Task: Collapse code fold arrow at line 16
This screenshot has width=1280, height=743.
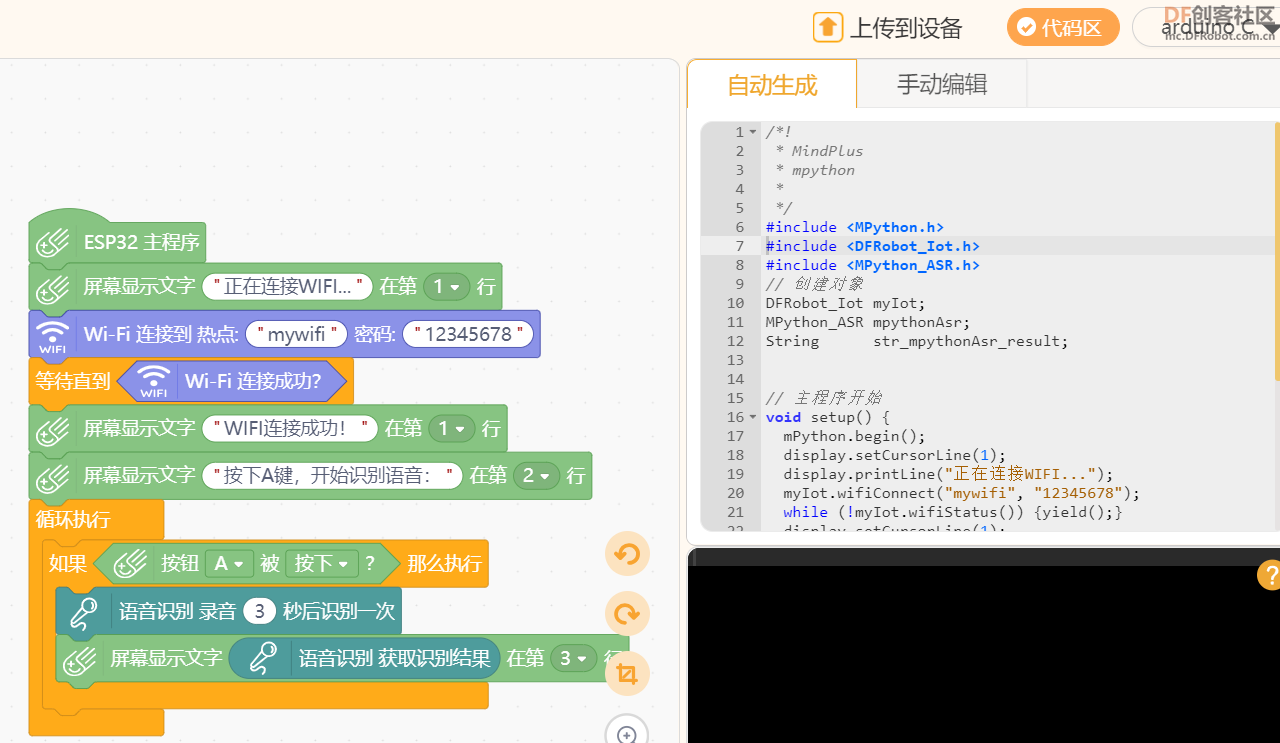Action: click(x=754, y=417)
